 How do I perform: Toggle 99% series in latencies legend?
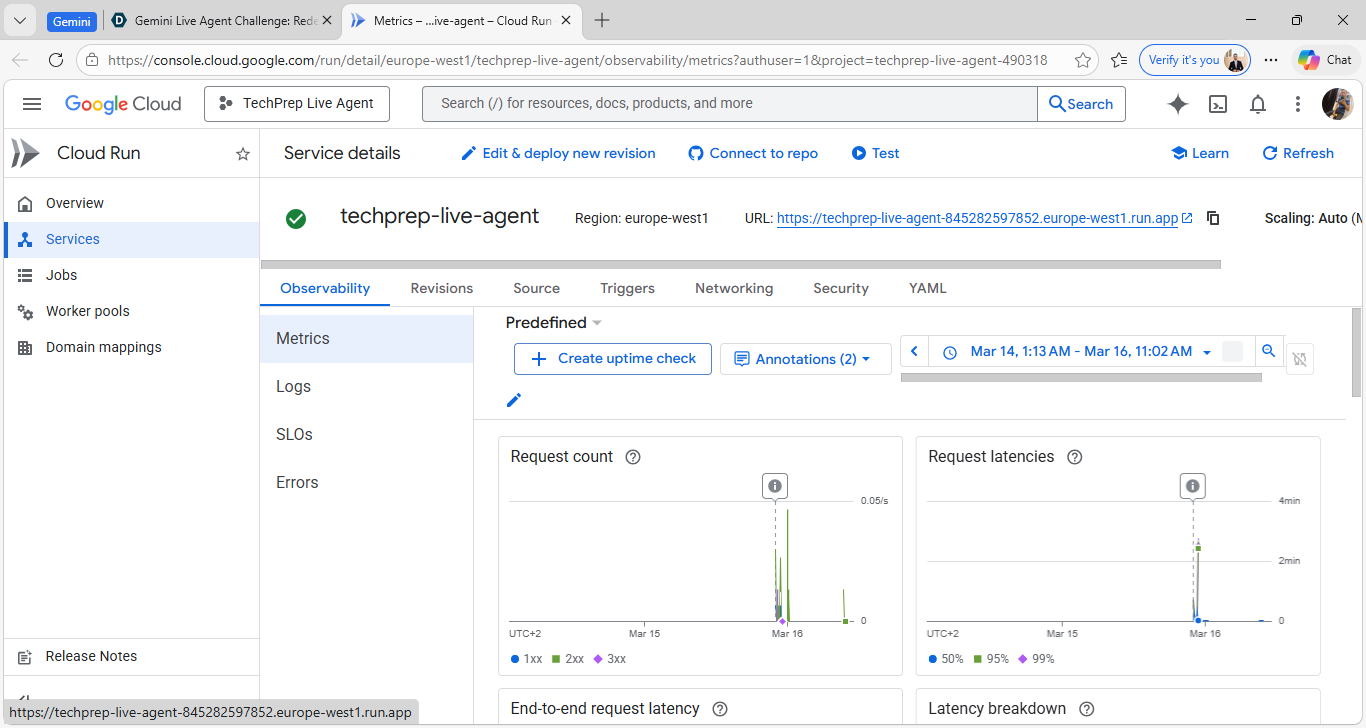coord(1036,659)
